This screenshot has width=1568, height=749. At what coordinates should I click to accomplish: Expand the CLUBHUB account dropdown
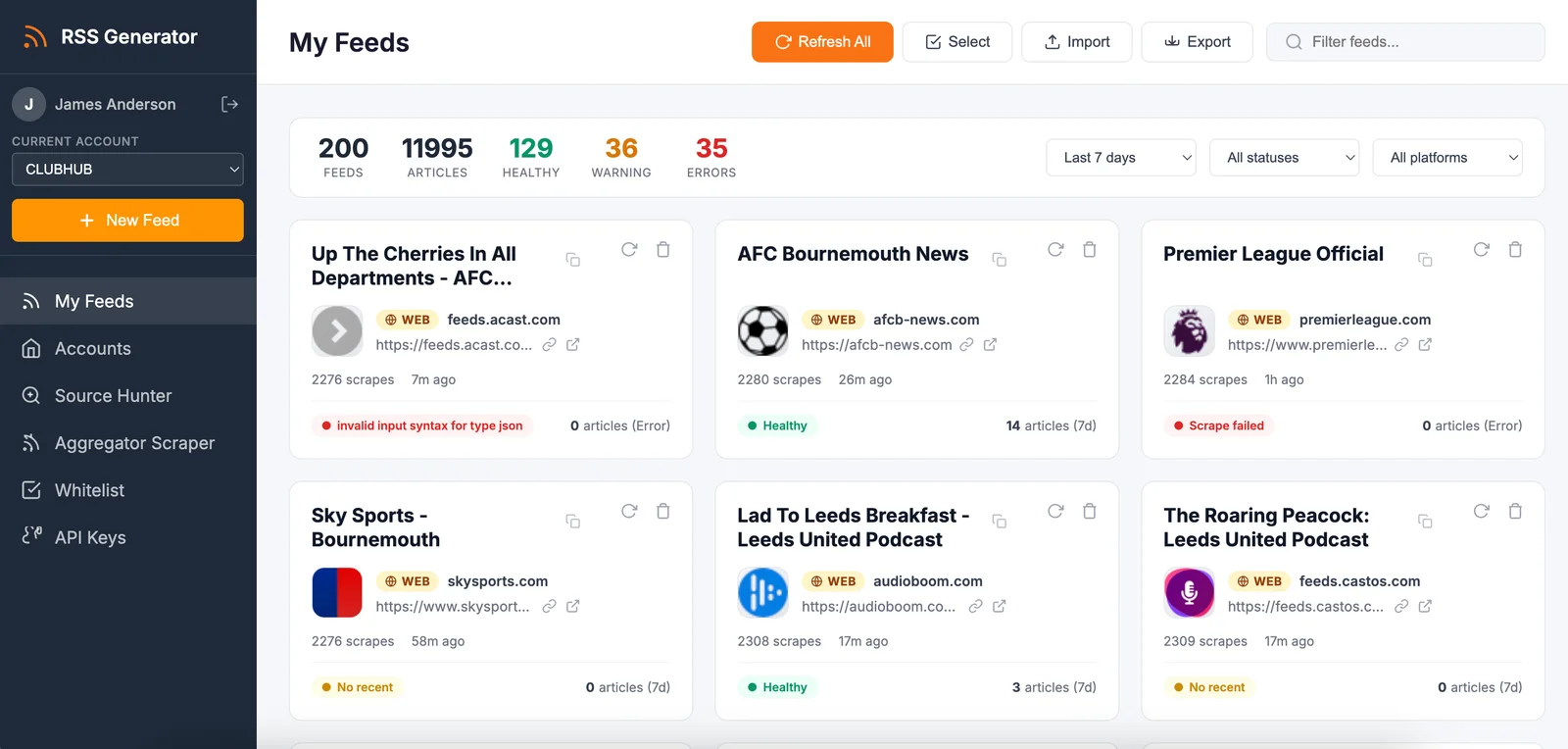tap(127, 170)
